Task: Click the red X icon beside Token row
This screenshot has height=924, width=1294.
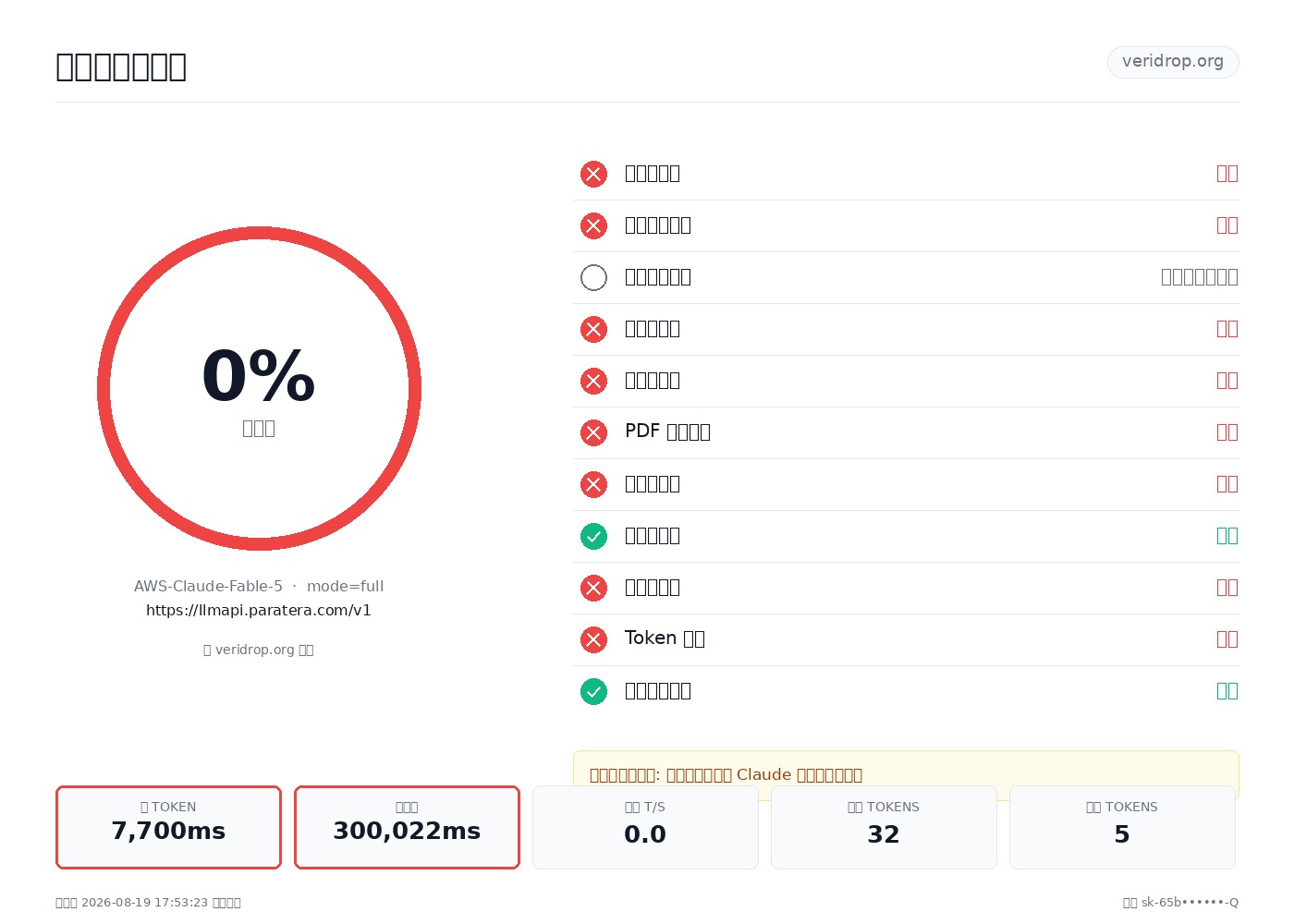Action: (x=593, y=639)
